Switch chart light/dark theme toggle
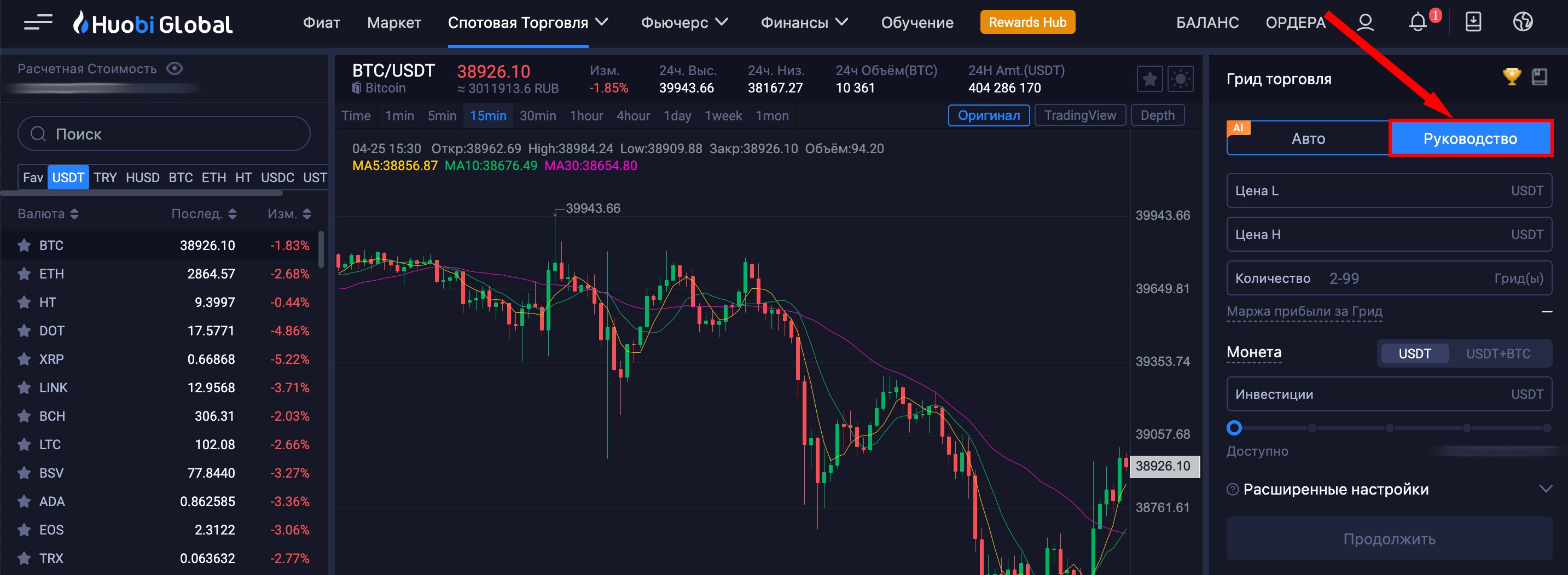Image resolution: width=1568 pixels, height=575 pixels. pos(1180,79)
